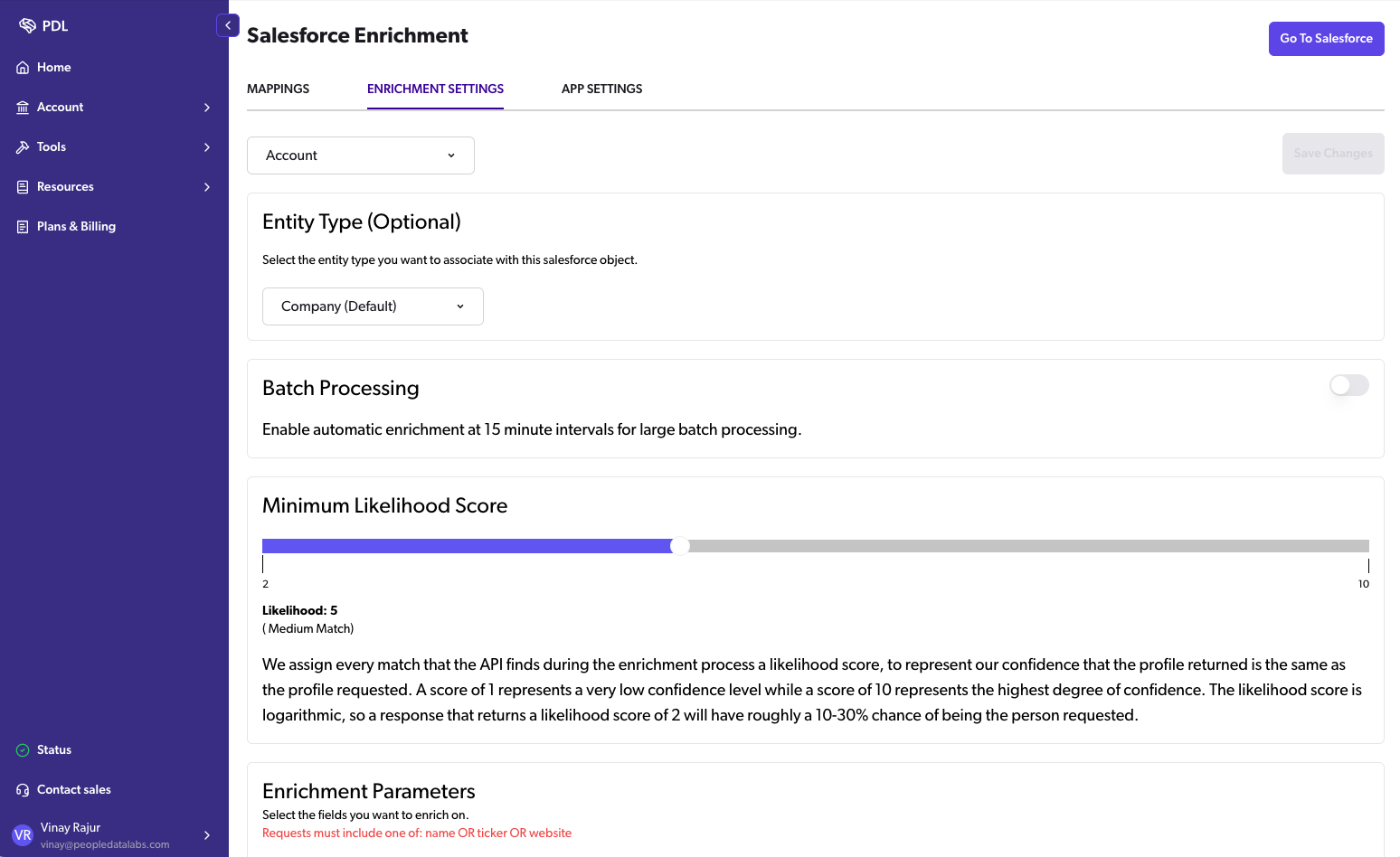The height and width of the screenshot is (857, 1400).
Task: Click the Minimum Likelihood Score heading
Action: tap(385, 505)
